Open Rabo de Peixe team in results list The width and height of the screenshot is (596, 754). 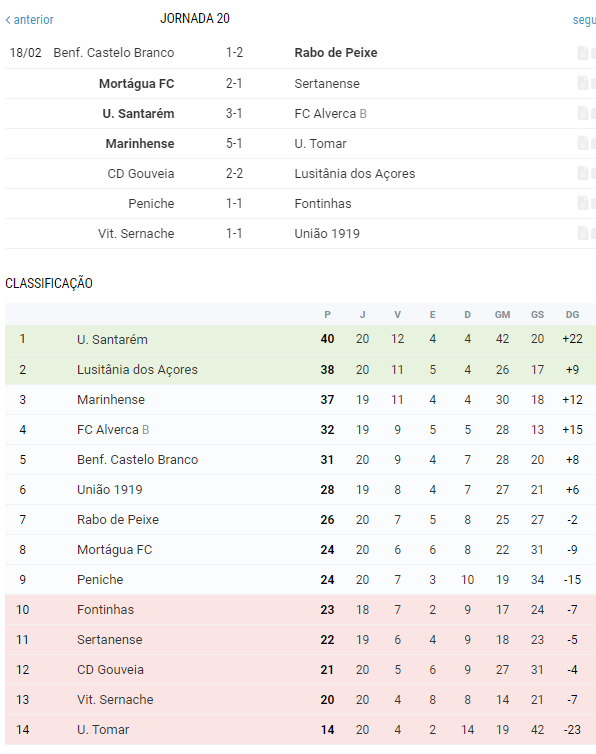pos(336,52)
